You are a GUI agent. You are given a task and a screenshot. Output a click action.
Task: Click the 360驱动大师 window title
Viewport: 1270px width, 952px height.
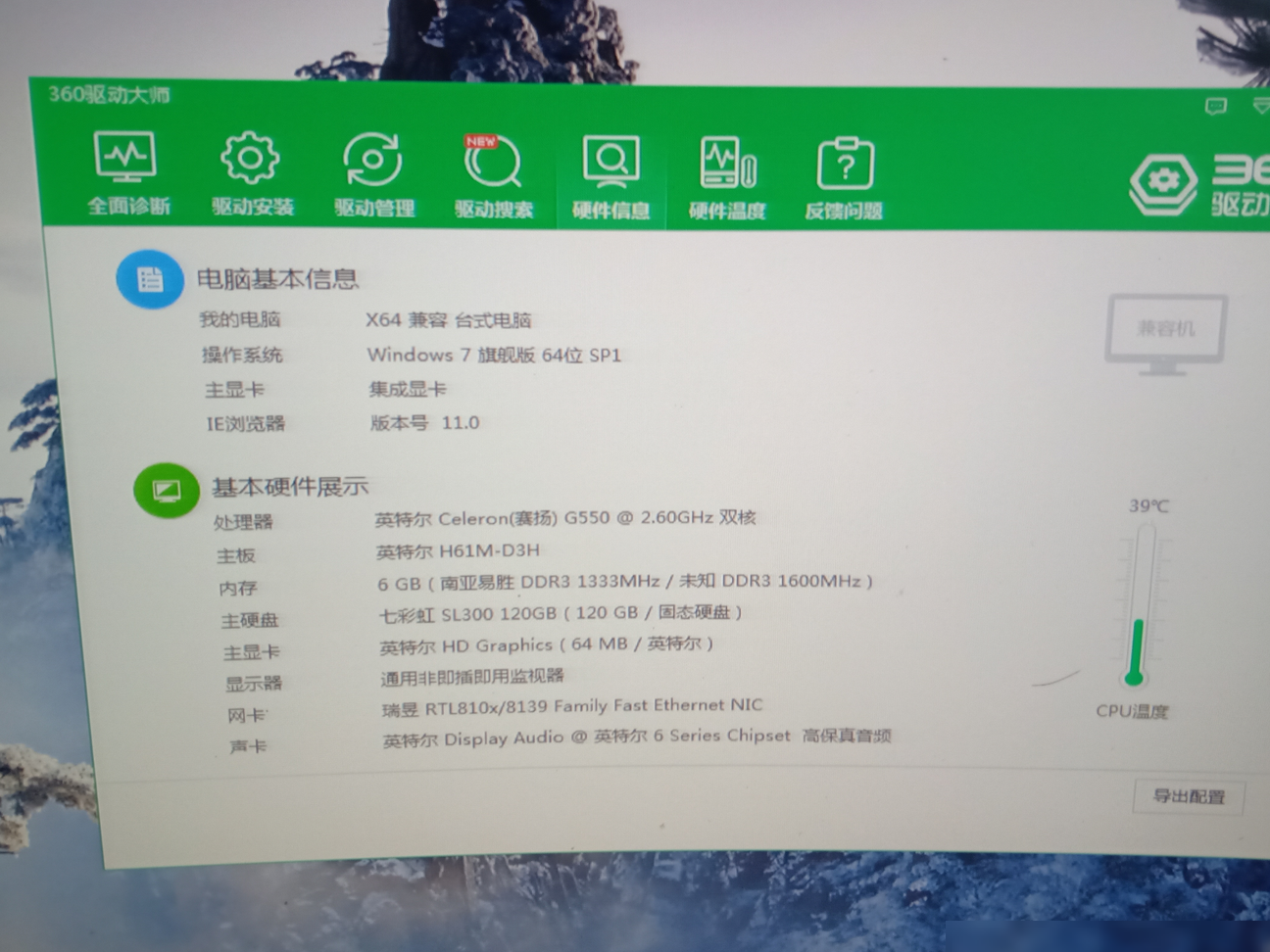tap(109, 95)
